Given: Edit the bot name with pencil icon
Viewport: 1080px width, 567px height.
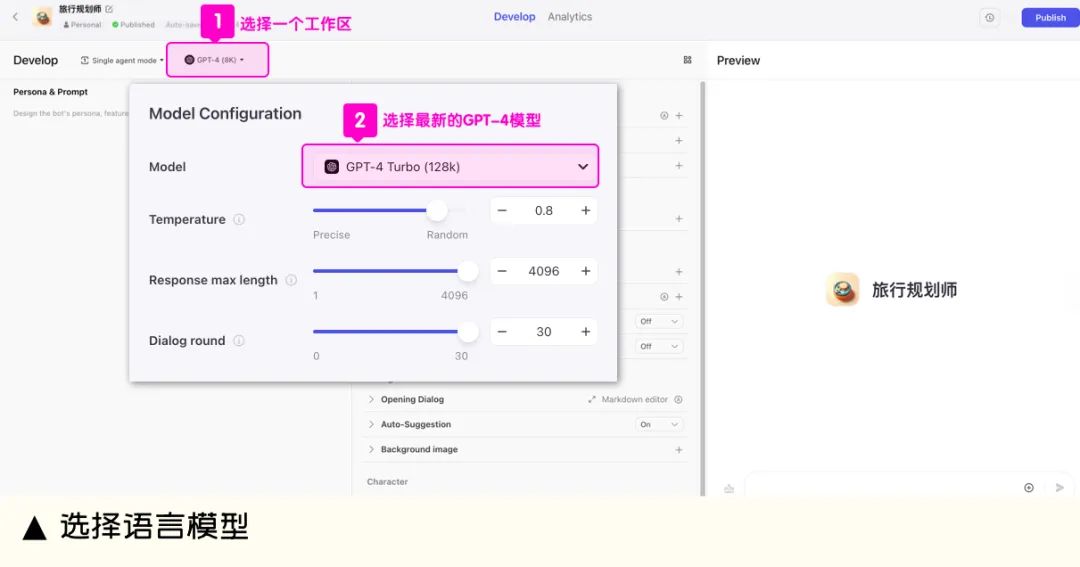Looking at the screenshot, I should pyautogui.click(x=109, y=9).
